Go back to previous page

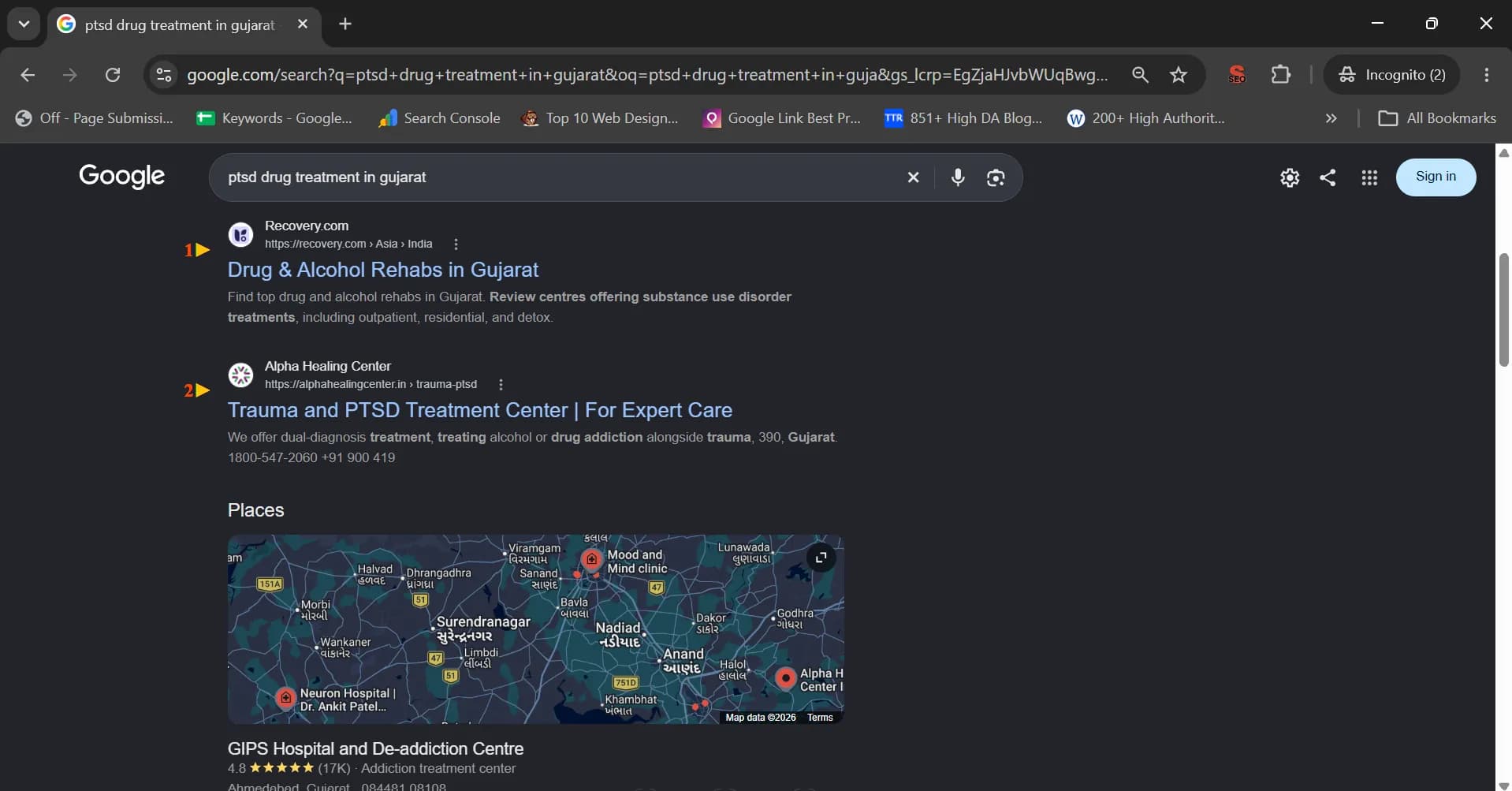(28, 75)
